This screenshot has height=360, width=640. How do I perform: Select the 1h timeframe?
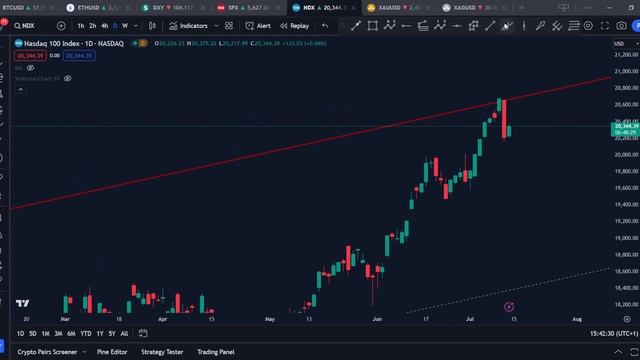click(x=81, y=26)
